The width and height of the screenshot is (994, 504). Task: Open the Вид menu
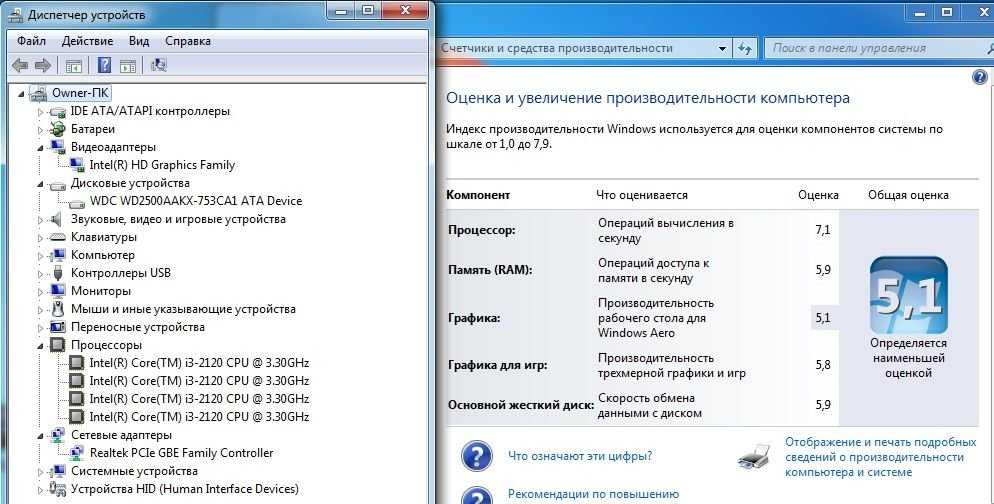pos(139,41)
